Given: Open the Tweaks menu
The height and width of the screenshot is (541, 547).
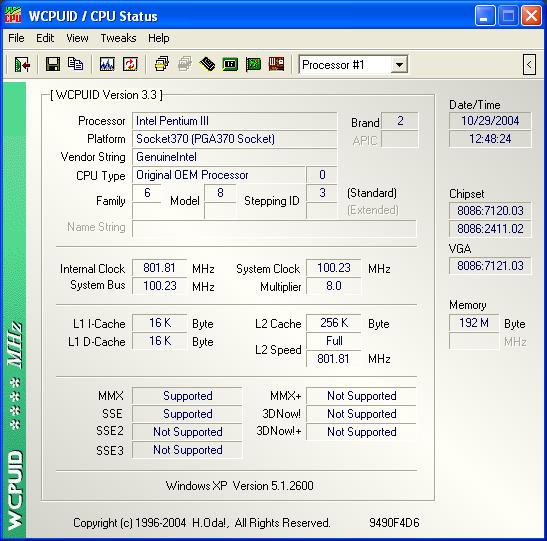Looking at the screenshot, I should [x=118, y=38].
